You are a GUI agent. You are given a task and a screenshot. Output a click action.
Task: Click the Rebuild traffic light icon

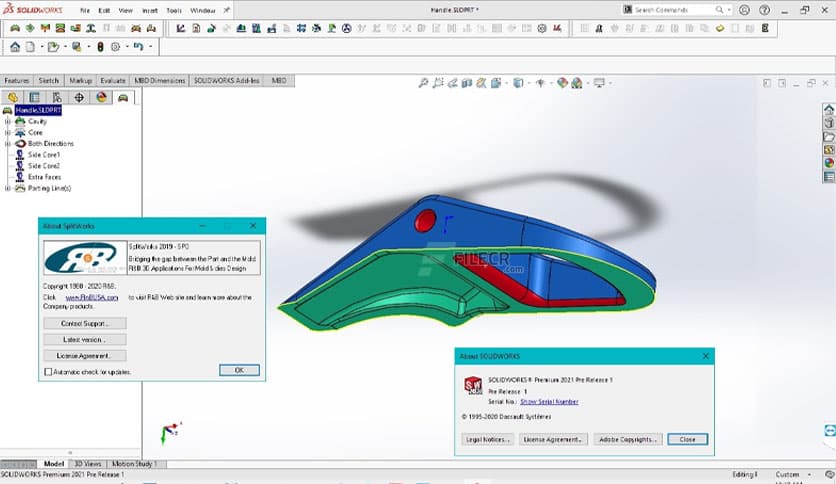point(100,47)
